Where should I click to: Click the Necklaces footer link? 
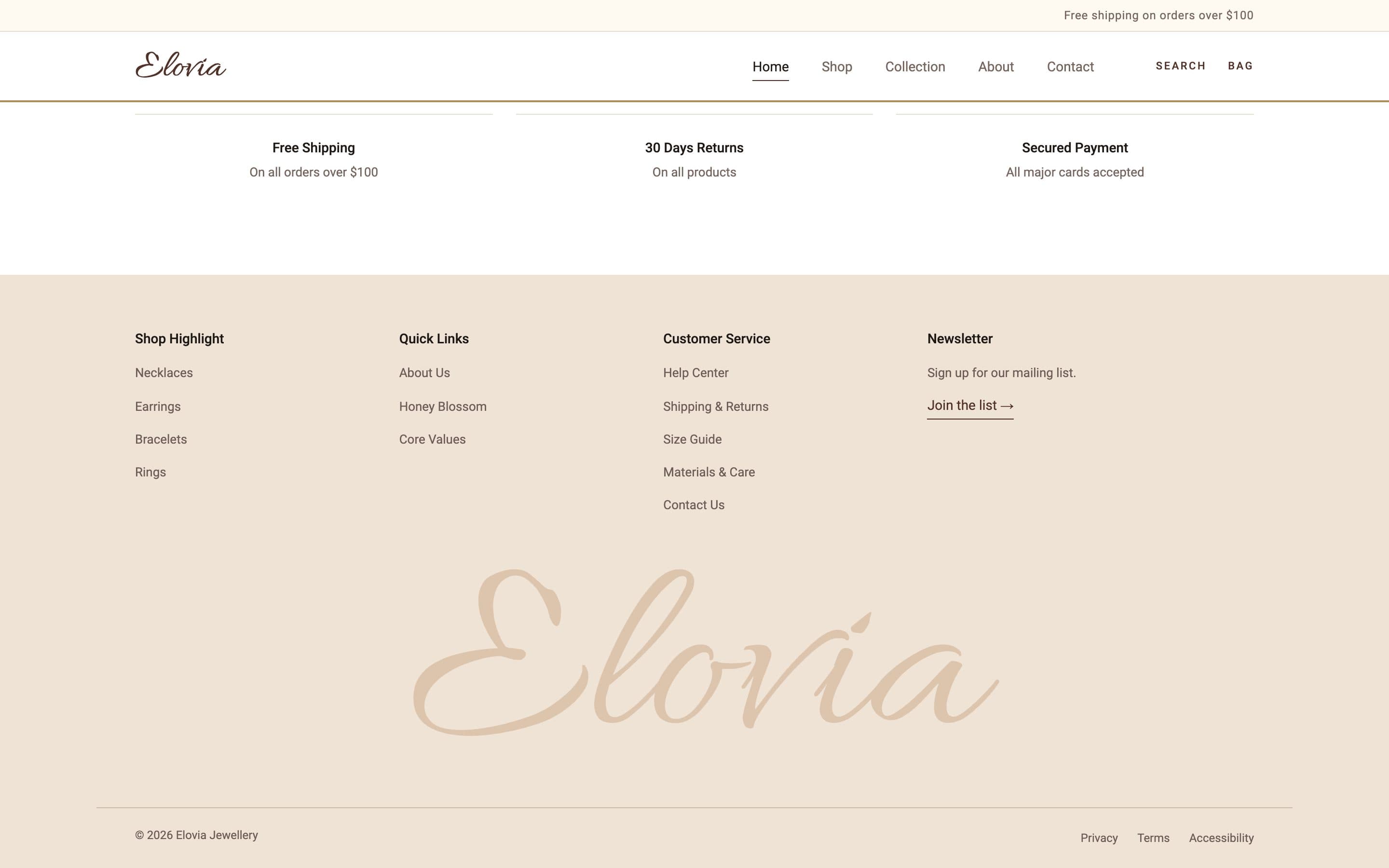tap(163, 373)
